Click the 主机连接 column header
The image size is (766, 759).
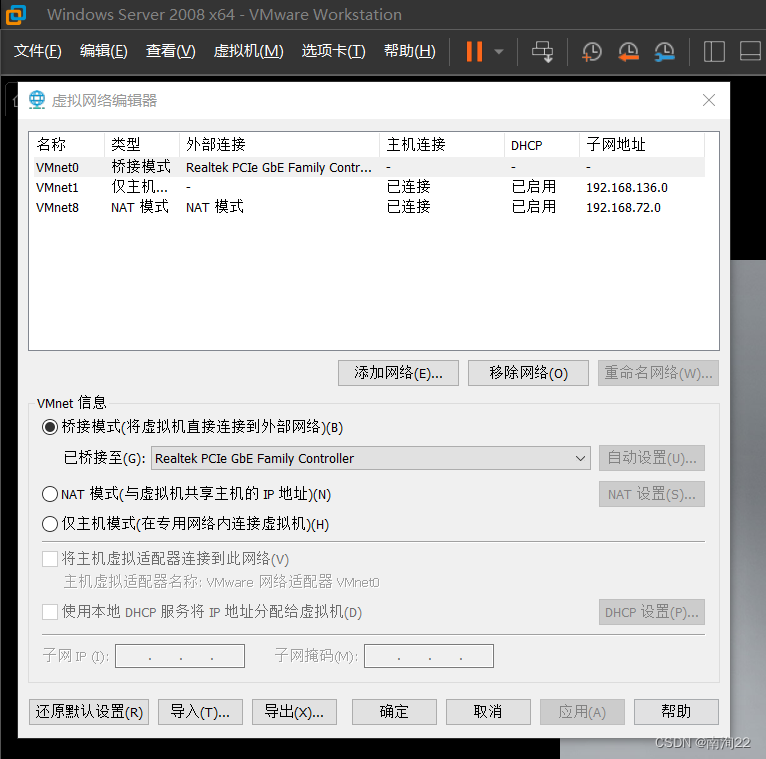point(442,145)
